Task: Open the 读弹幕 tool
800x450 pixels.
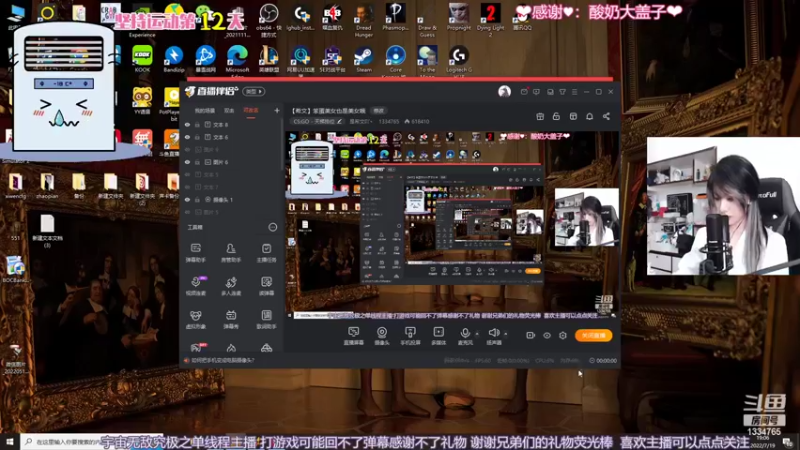Action: (x=266, y=286)
